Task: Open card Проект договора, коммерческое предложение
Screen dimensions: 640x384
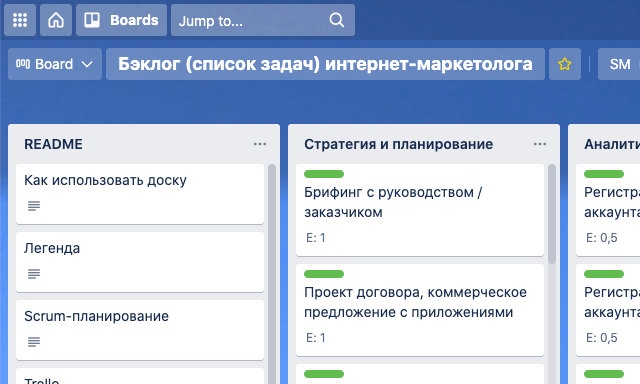Action: coord(420,310)
